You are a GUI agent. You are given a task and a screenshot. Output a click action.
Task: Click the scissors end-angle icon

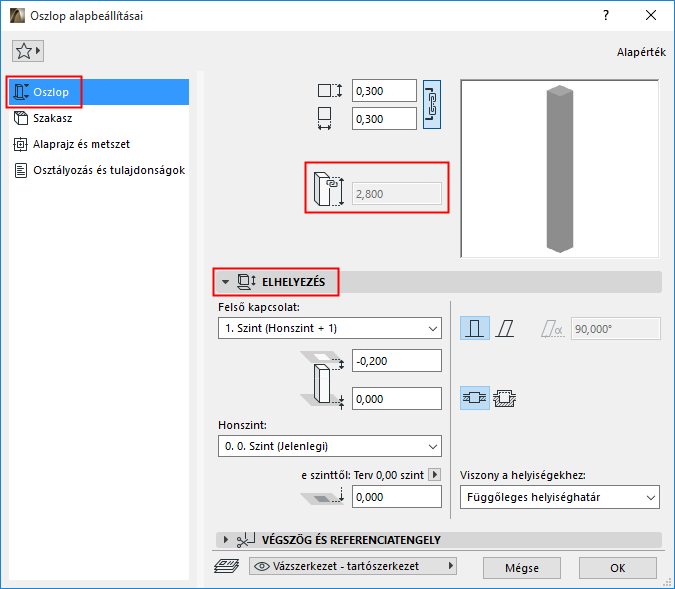(x=246, y=539)
